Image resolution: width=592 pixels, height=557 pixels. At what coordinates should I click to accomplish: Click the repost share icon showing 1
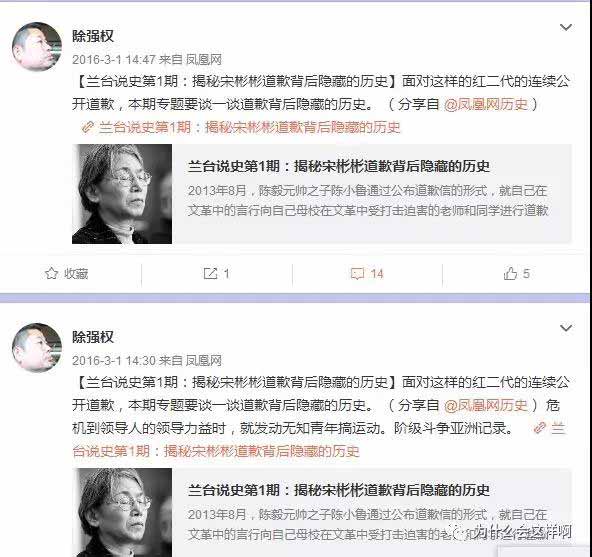pos(210,273)
